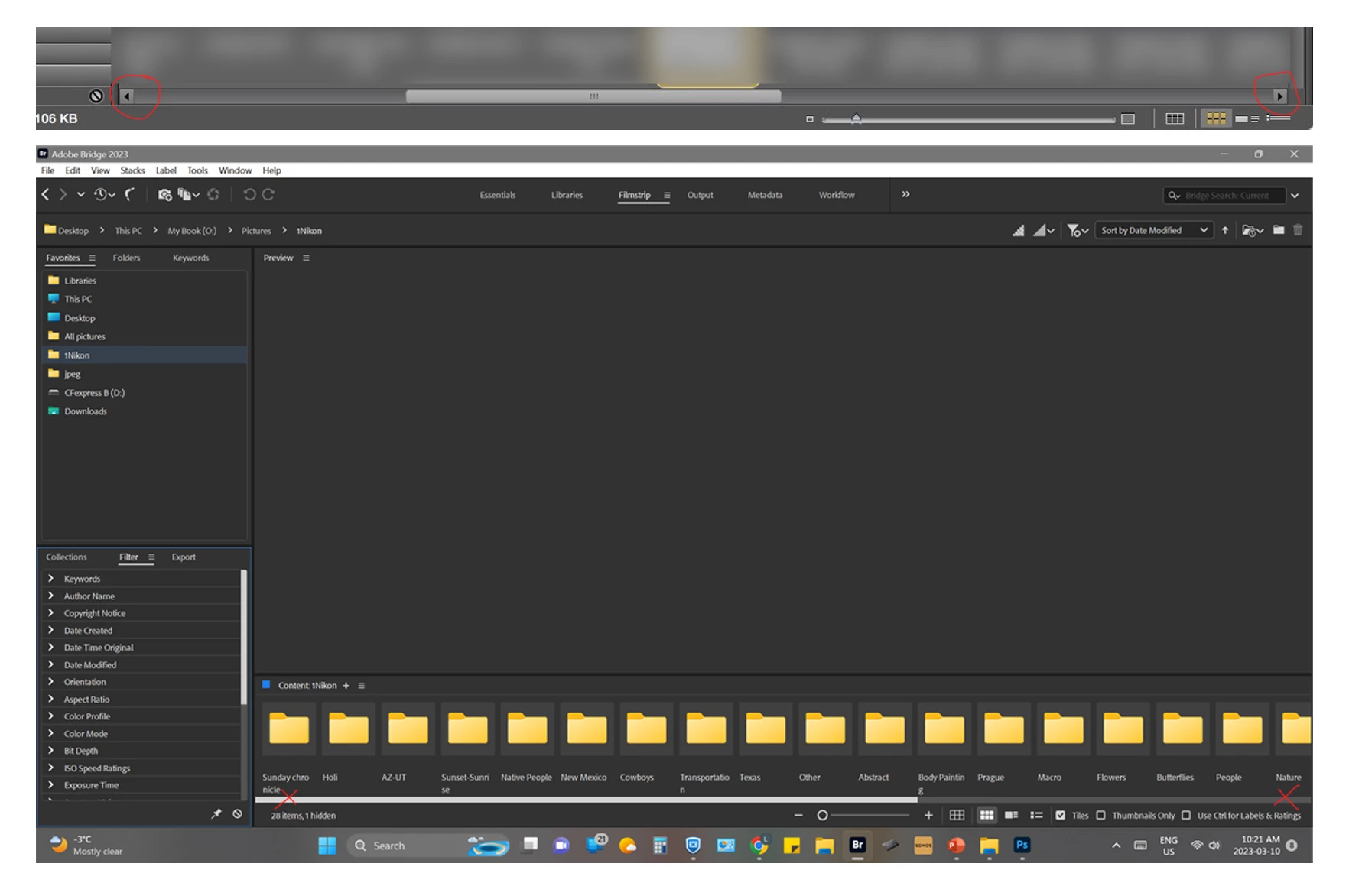The height and width of the screenshot is (896, 1349).
Task: Open recent folder icon in path bar
Action: coord(1253,231)
